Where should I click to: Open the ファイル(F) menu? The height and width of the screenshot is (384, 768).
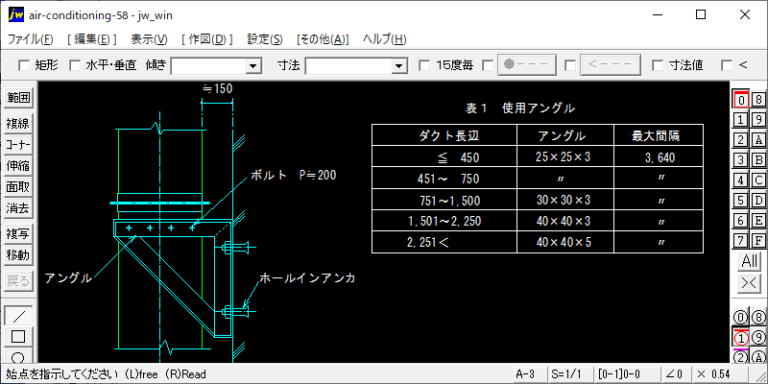[x=31, y=39]
